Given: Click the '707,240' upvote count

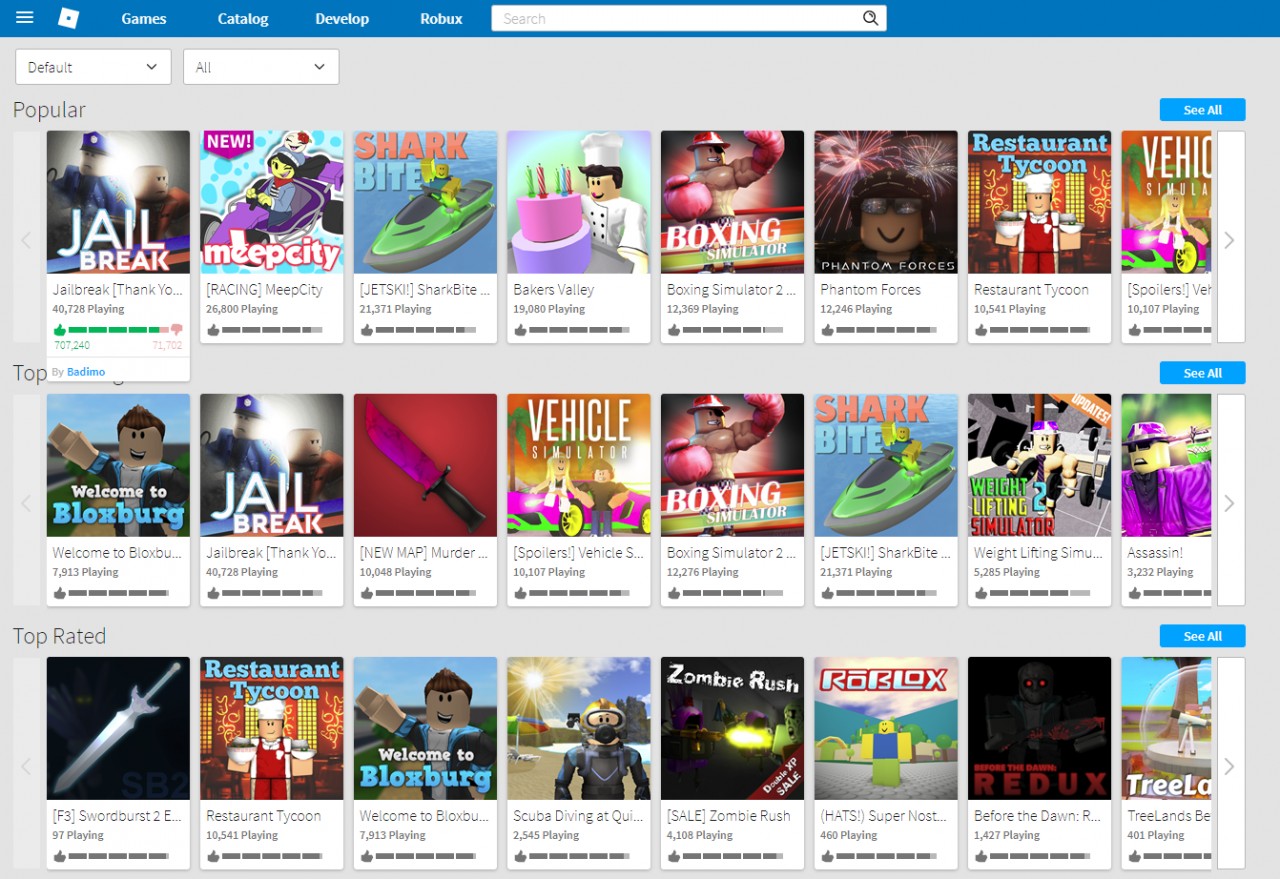Looking at the screenshot, I should click(x=72, y=345).
